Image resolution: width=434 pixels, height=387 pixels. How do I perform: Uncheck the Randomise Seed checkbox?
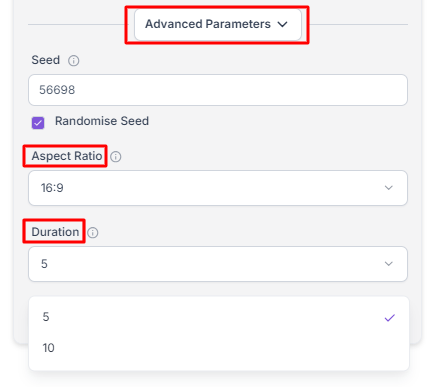tap(38, 123)
